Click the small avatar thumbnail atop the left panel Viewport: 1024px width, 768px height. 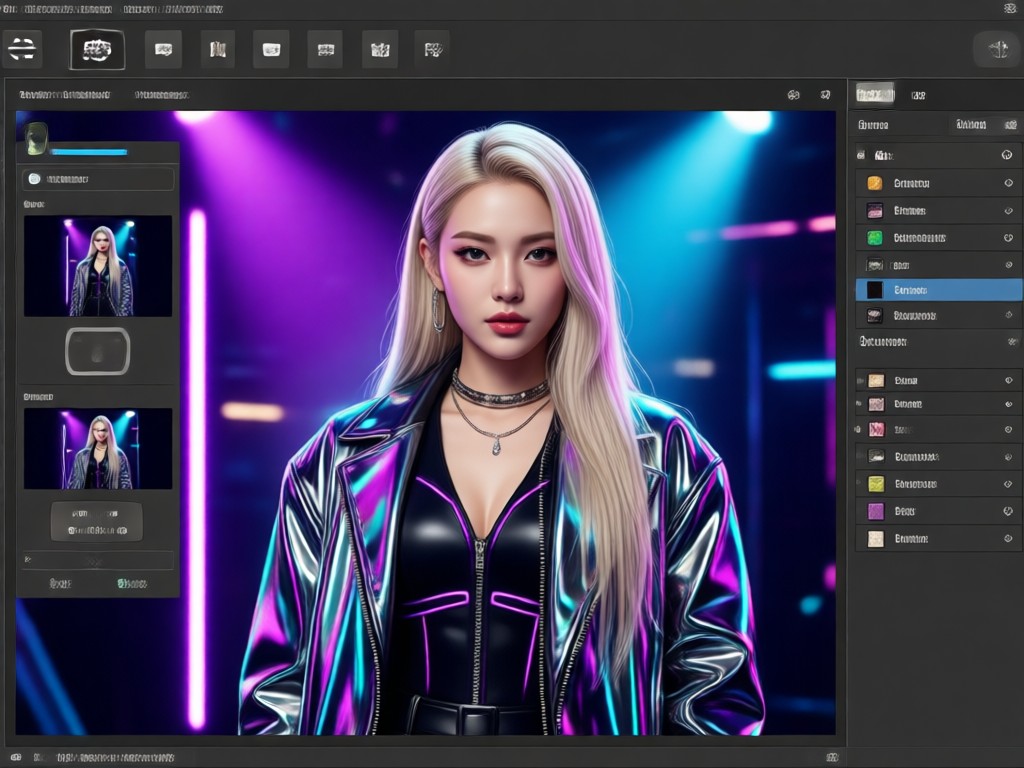click(37, 138)
